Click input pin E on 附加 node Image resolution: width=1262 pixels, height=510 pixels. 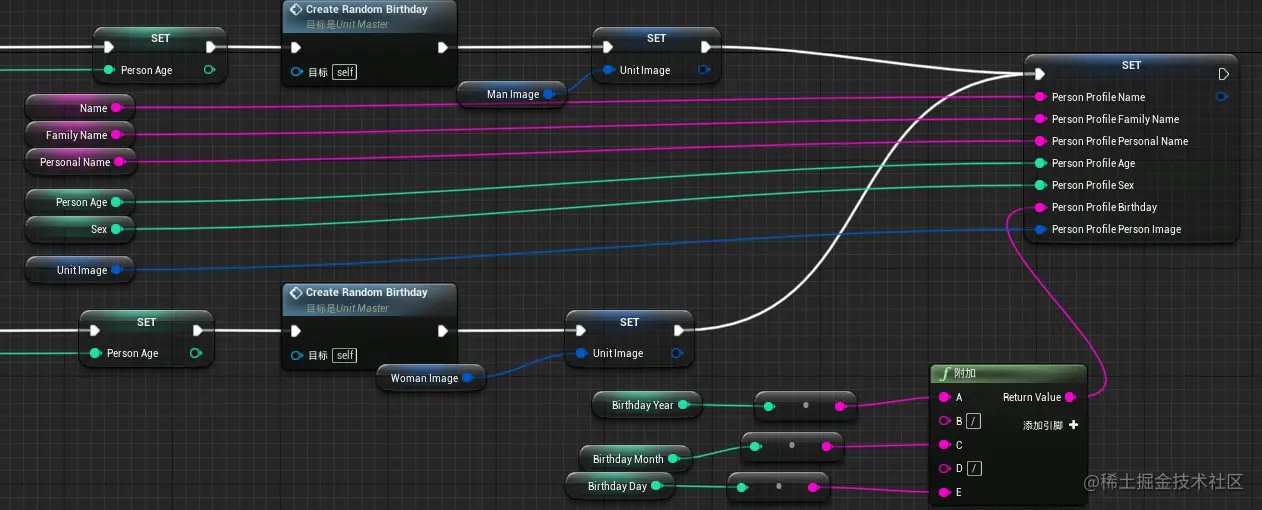(943, 492)
